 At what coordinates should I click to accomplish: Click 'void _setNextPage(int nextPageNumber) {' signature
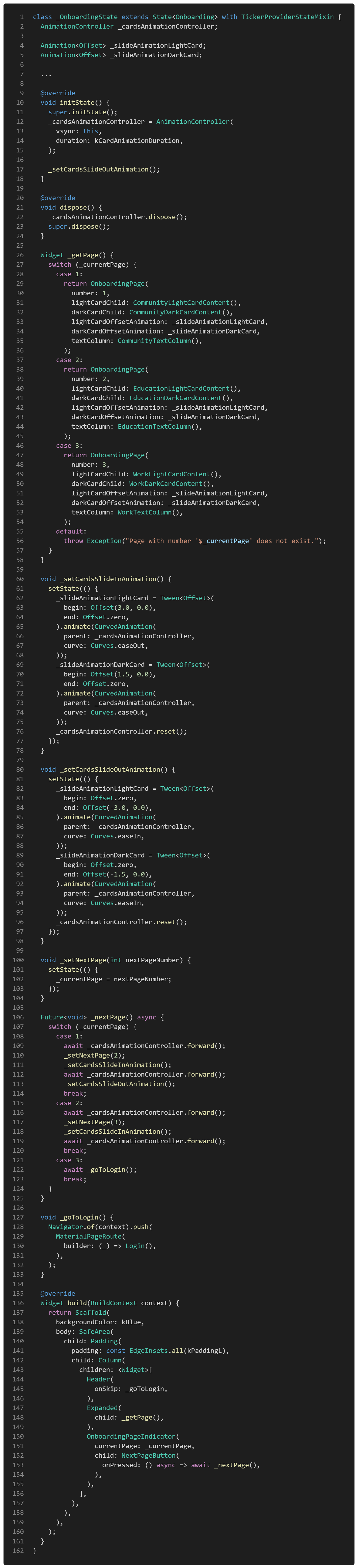coord(116,960)
